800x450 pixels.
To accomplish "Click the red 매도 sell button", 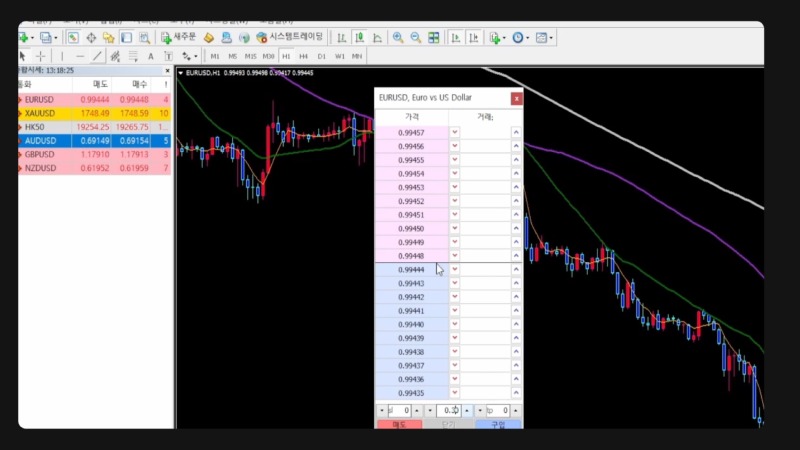I will point(399,425).
